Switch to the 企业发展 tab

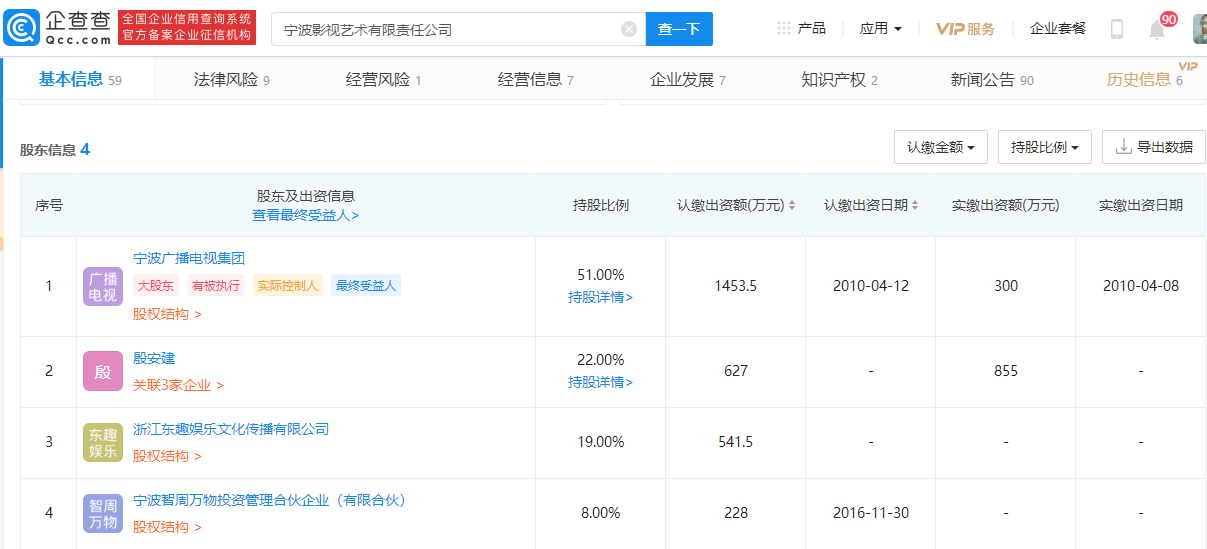(687, 80)
